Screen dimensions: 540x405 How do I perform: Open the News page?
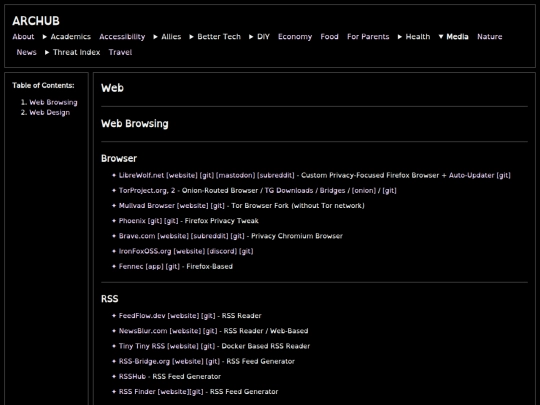[x=27, y=52]
